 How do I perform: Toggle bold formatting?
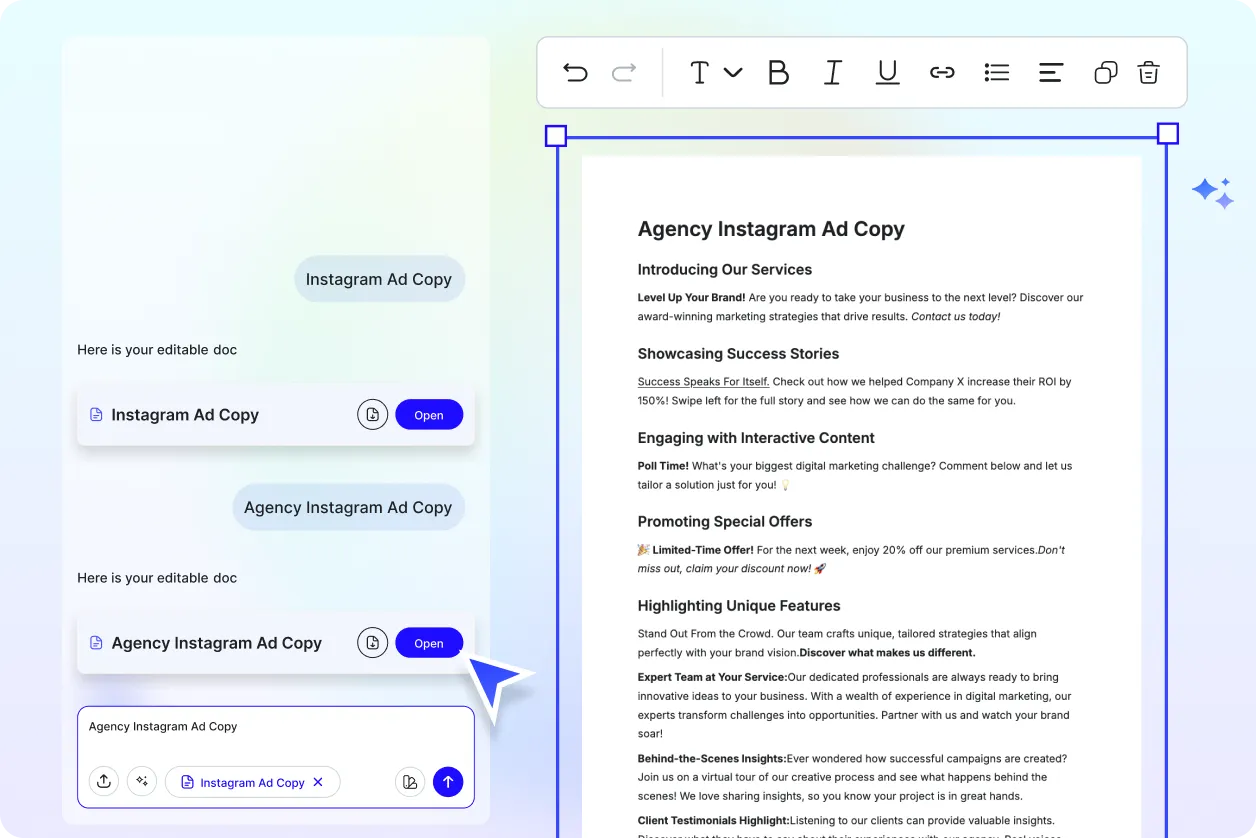(x=778, y=72)
